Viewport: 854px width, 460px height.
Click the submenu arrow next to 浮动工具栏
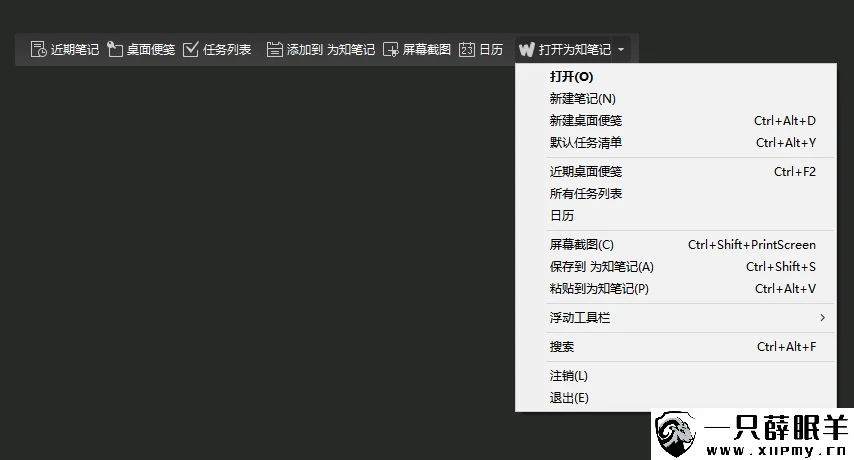tap(822, 317)
